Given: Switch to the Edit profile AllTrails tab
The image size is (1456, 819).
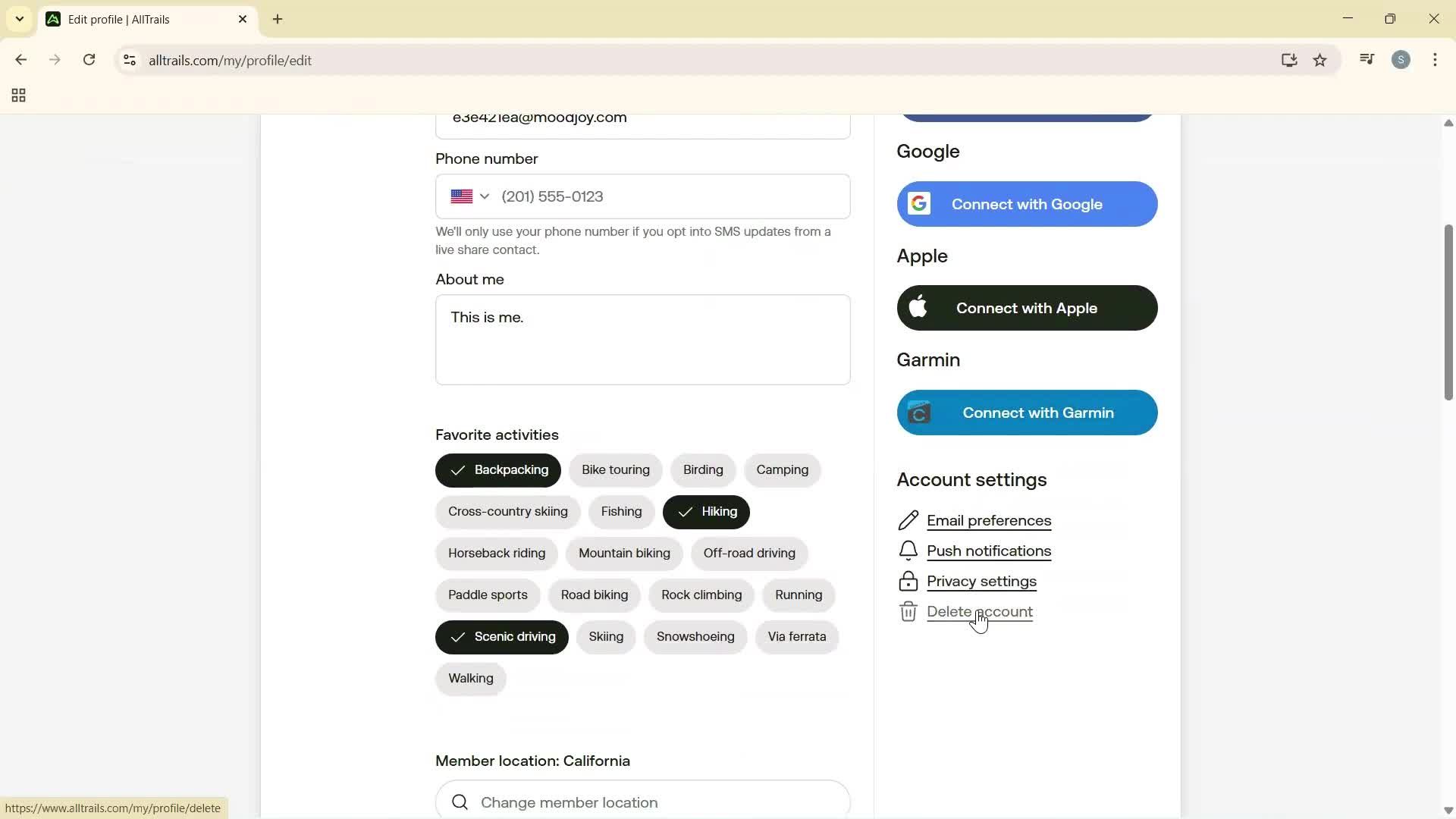Looking at the screenshot, I should 129,19.
